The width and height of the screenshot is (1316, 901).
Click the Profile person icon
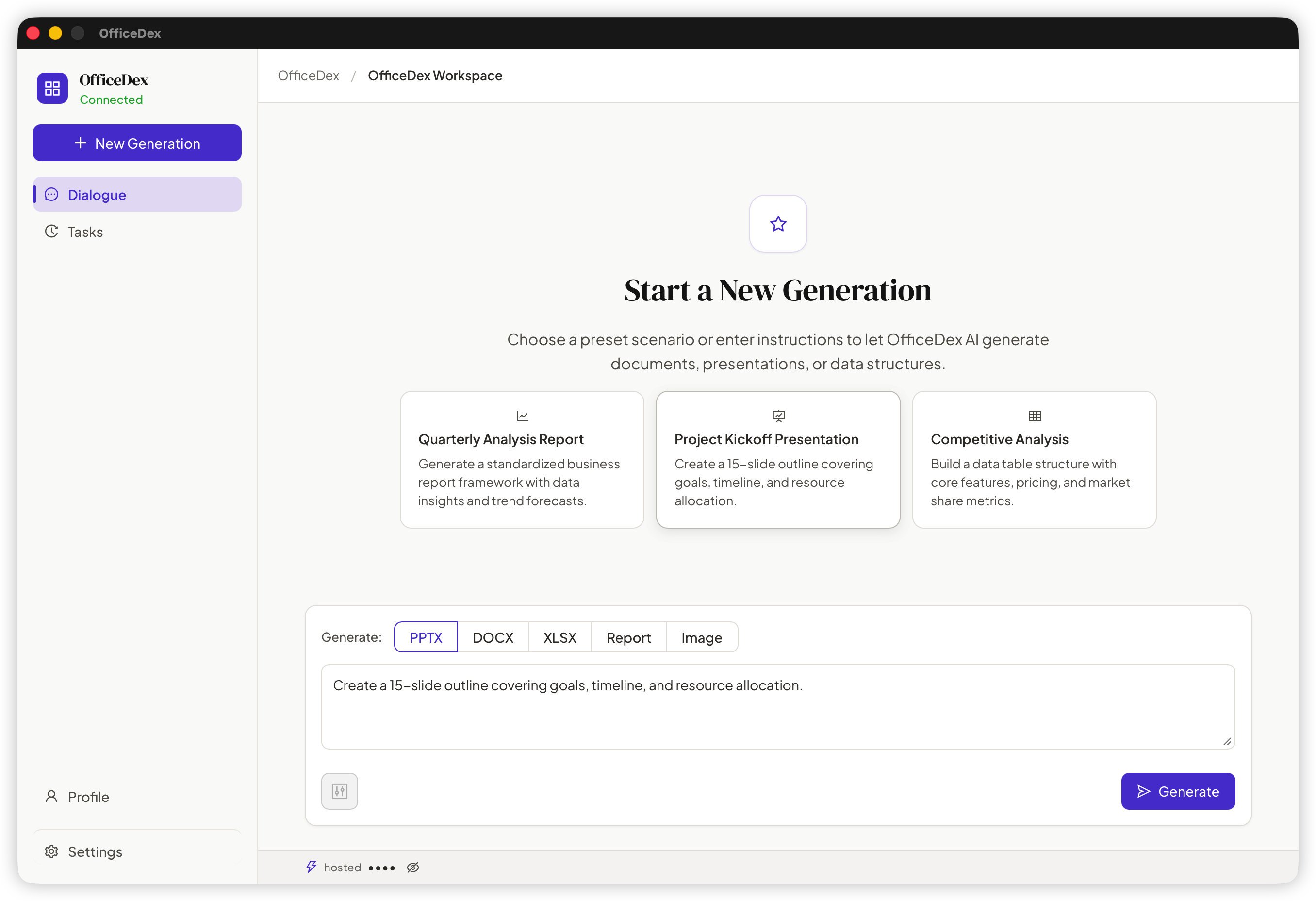[x=51, y=796]
